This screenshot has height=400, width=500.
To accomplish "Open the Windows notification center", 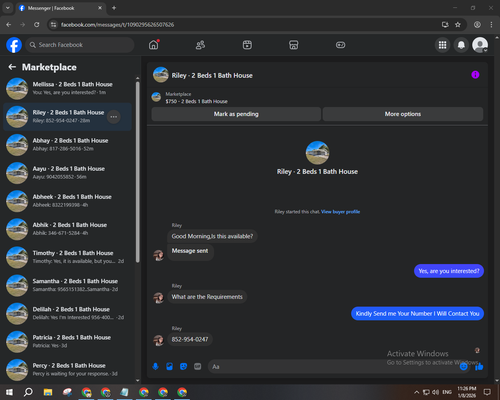I will tap(487, 392).
